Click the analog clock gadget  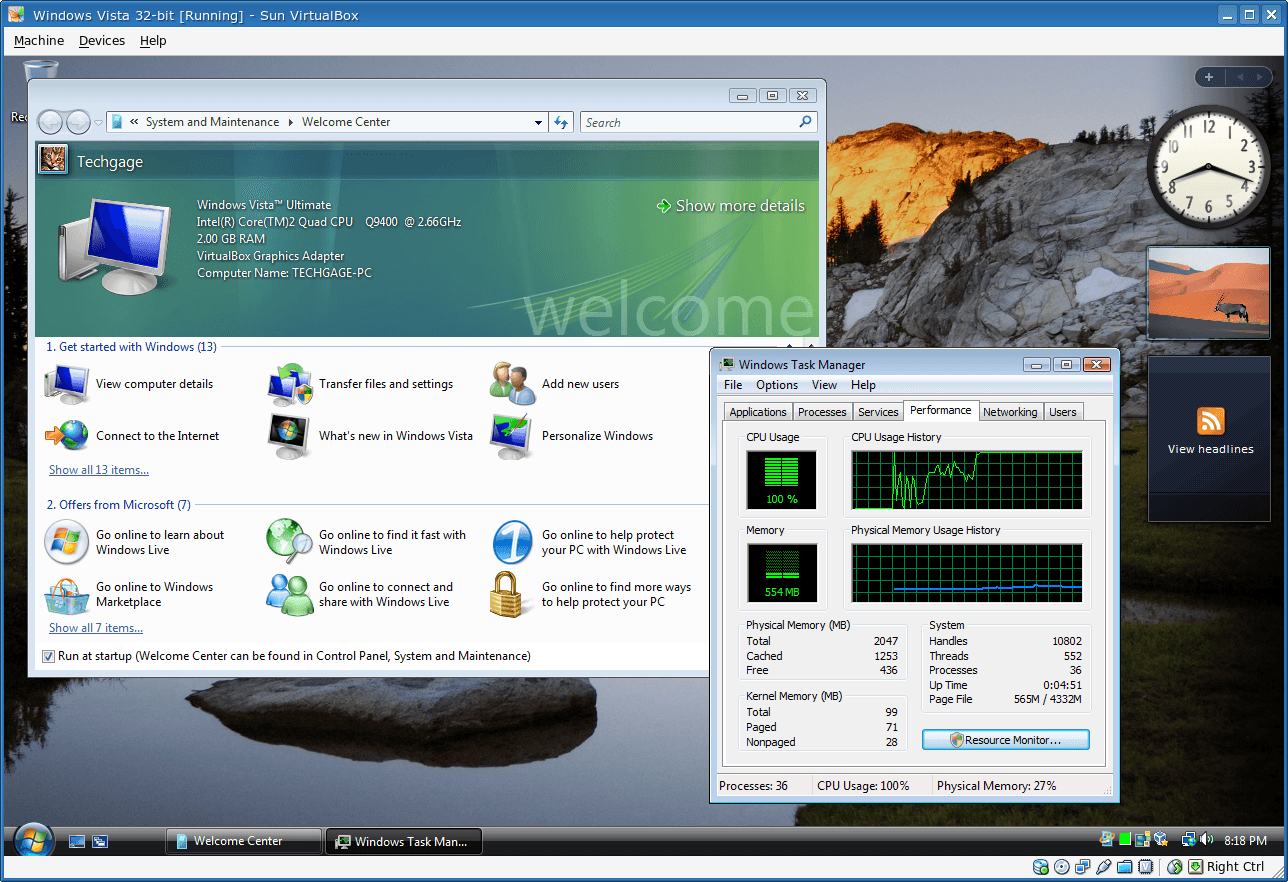point(1207,167)
